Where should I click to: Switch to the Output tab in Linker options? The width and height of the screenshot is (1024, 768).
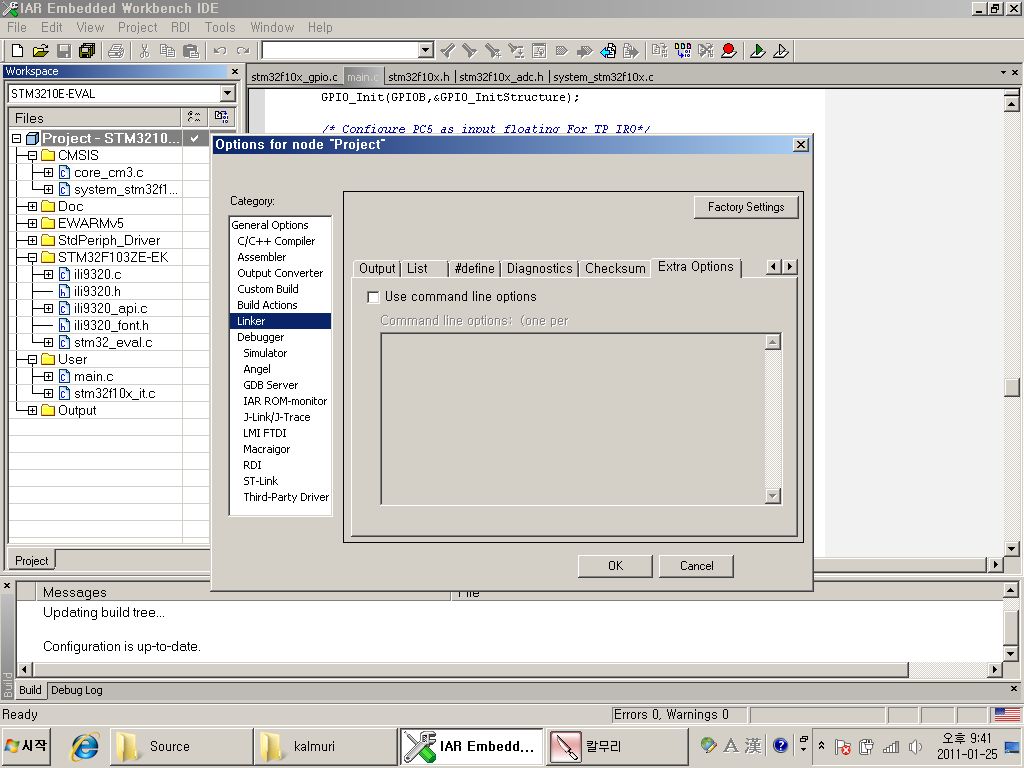pyautogui.click(x=377, y=268)
